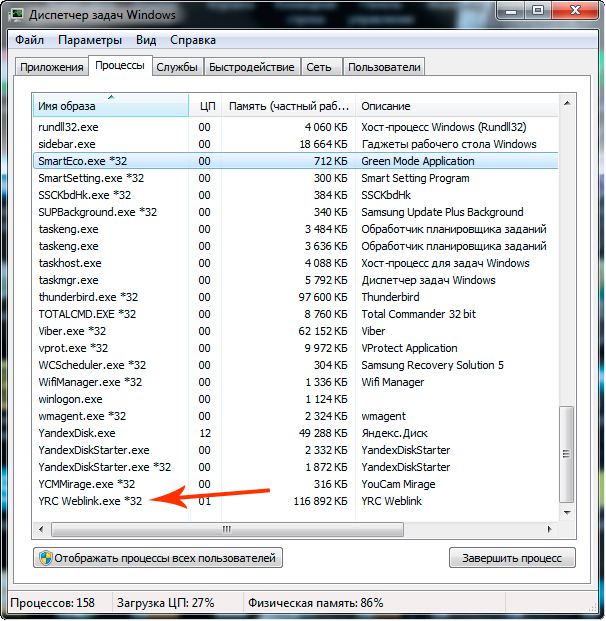Click horizontal scrollbar right arrow
Image resolution: width=606 pixels, height=621 pixels.
(x=549, y=529)
